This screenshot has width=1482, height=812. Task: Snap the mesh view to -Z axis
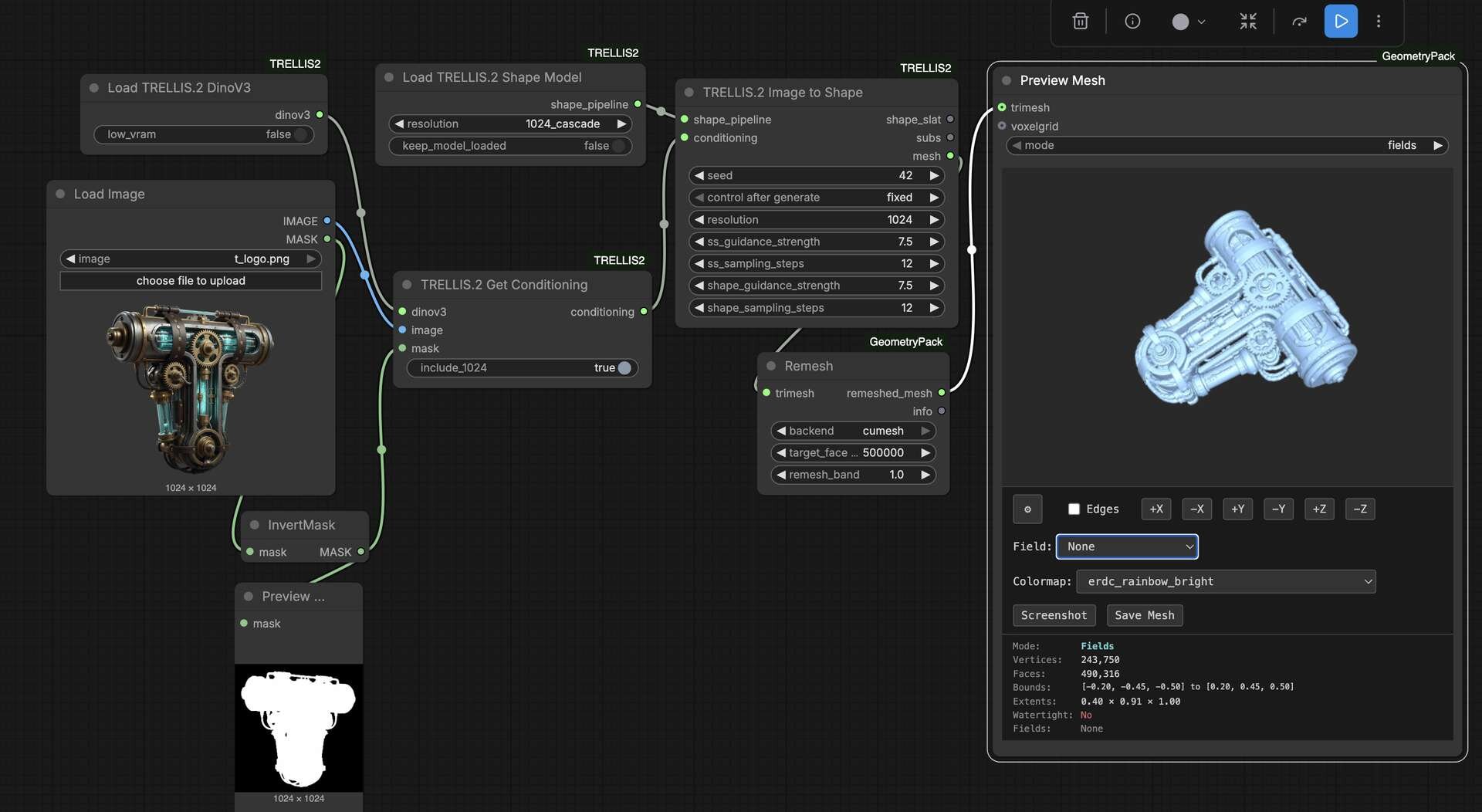(1359, 509)
